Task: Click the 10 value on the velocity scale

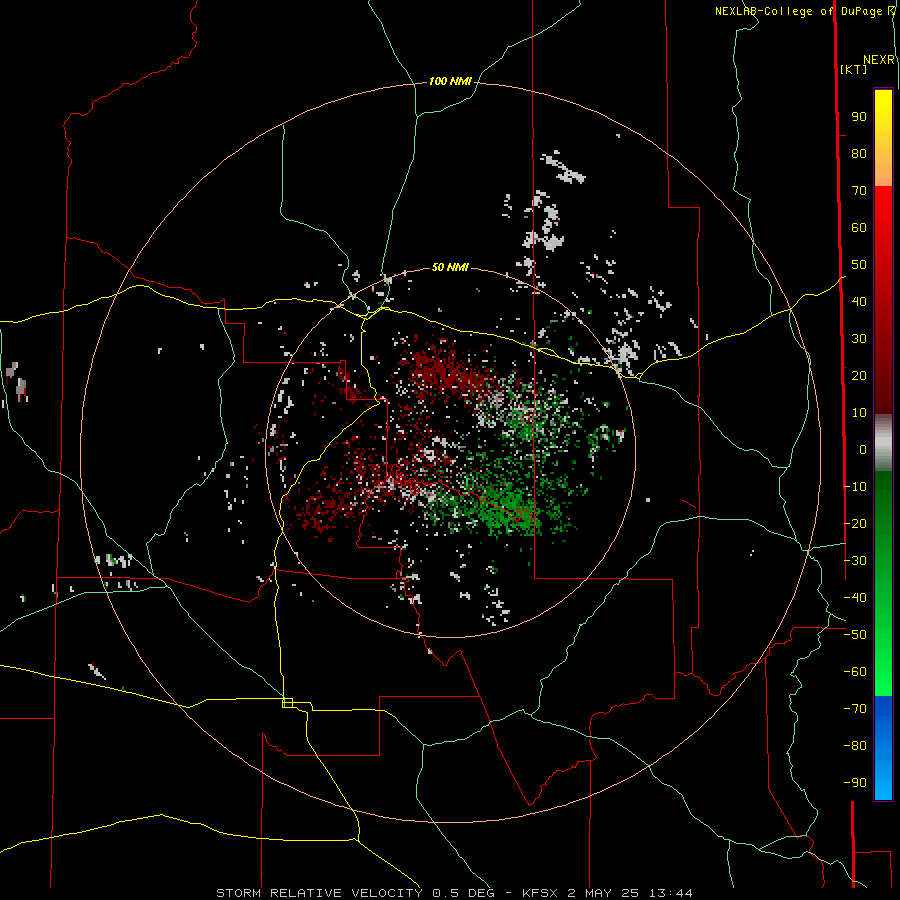Action: pyautogui.click(x=859, y=413)
